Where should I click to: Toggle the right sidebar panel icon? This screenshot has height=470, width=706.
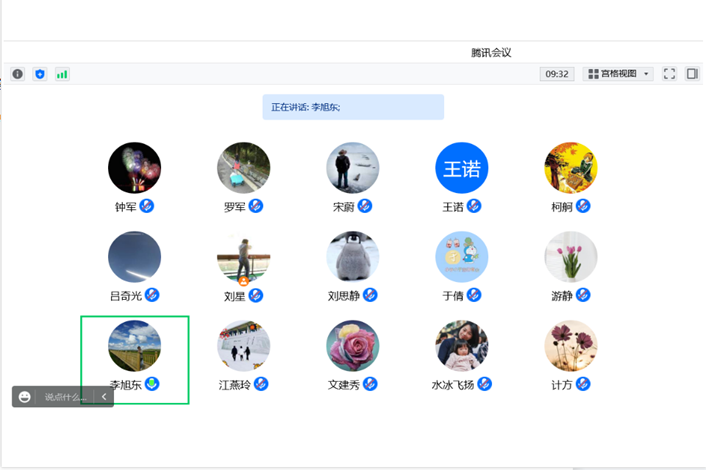(692, 74)
